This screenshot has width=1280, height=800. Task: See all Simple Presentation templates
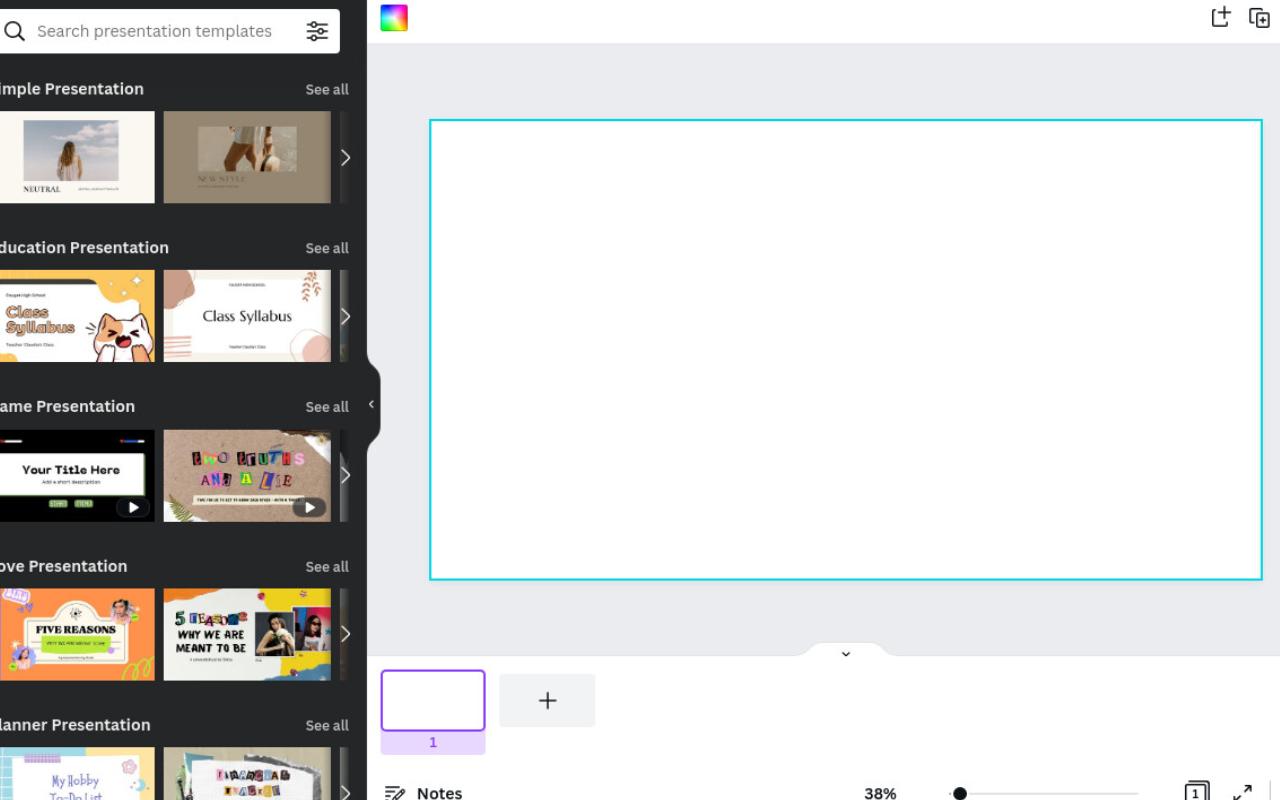(x=327, y=89)
